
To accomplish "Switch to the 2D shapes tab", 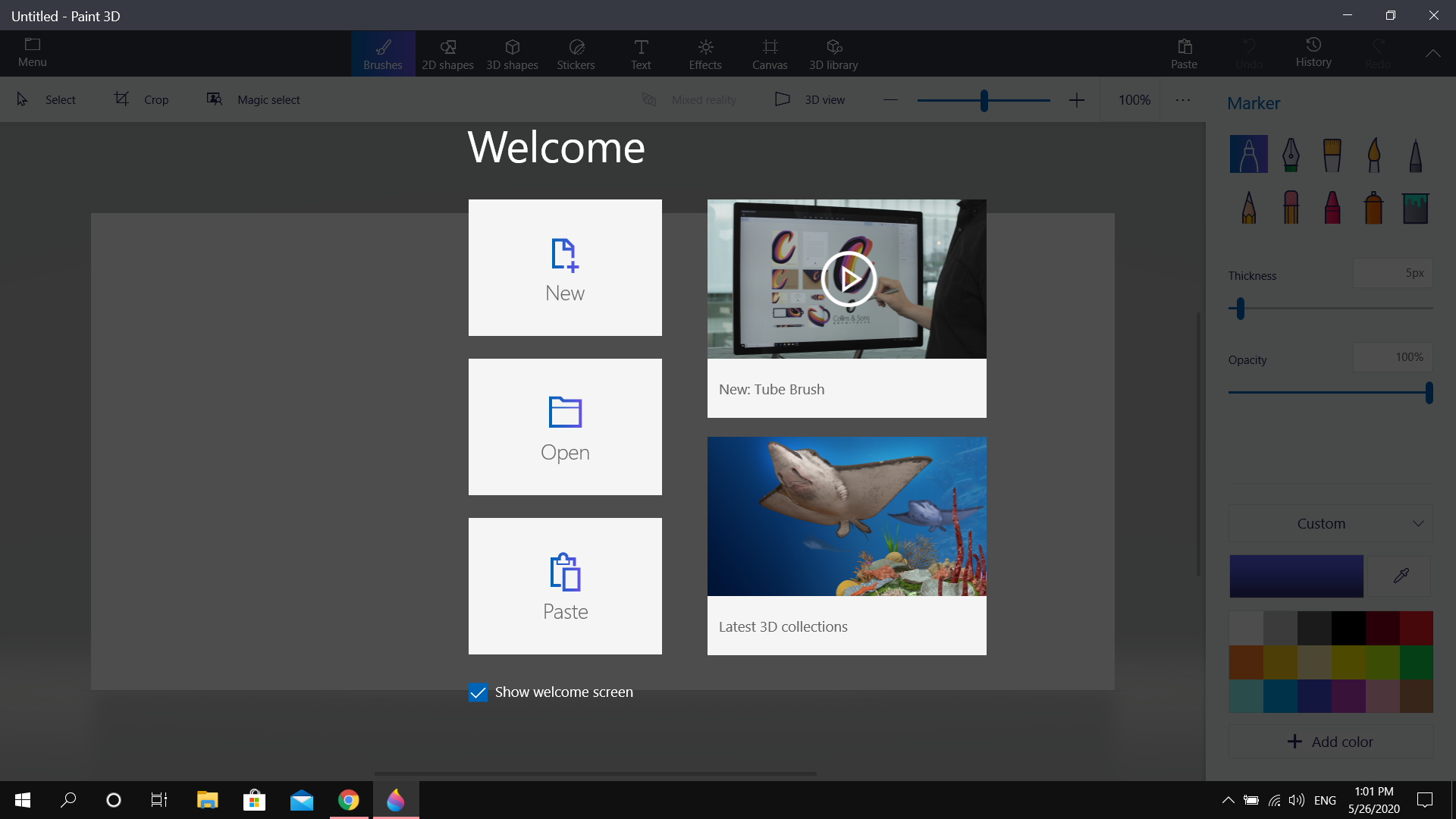I will [447, 54].
